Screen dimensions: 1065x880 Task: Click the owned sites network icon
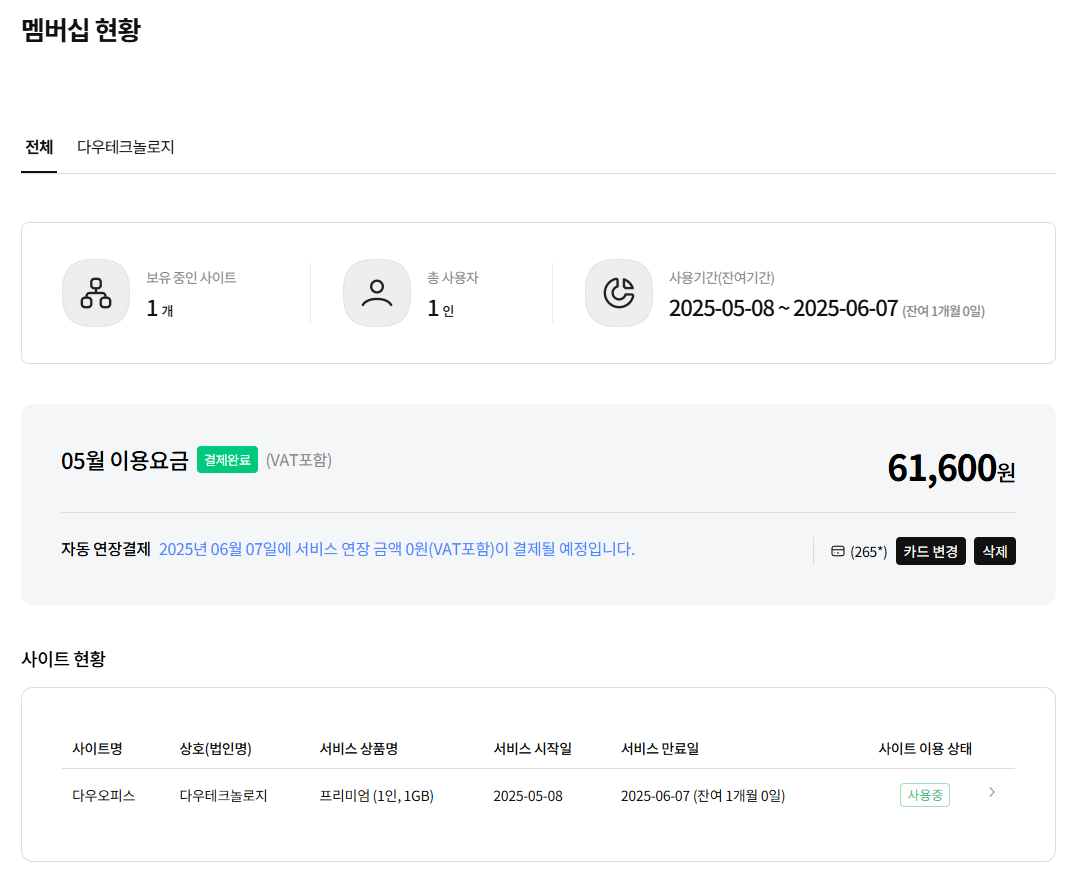click(96, 293)
